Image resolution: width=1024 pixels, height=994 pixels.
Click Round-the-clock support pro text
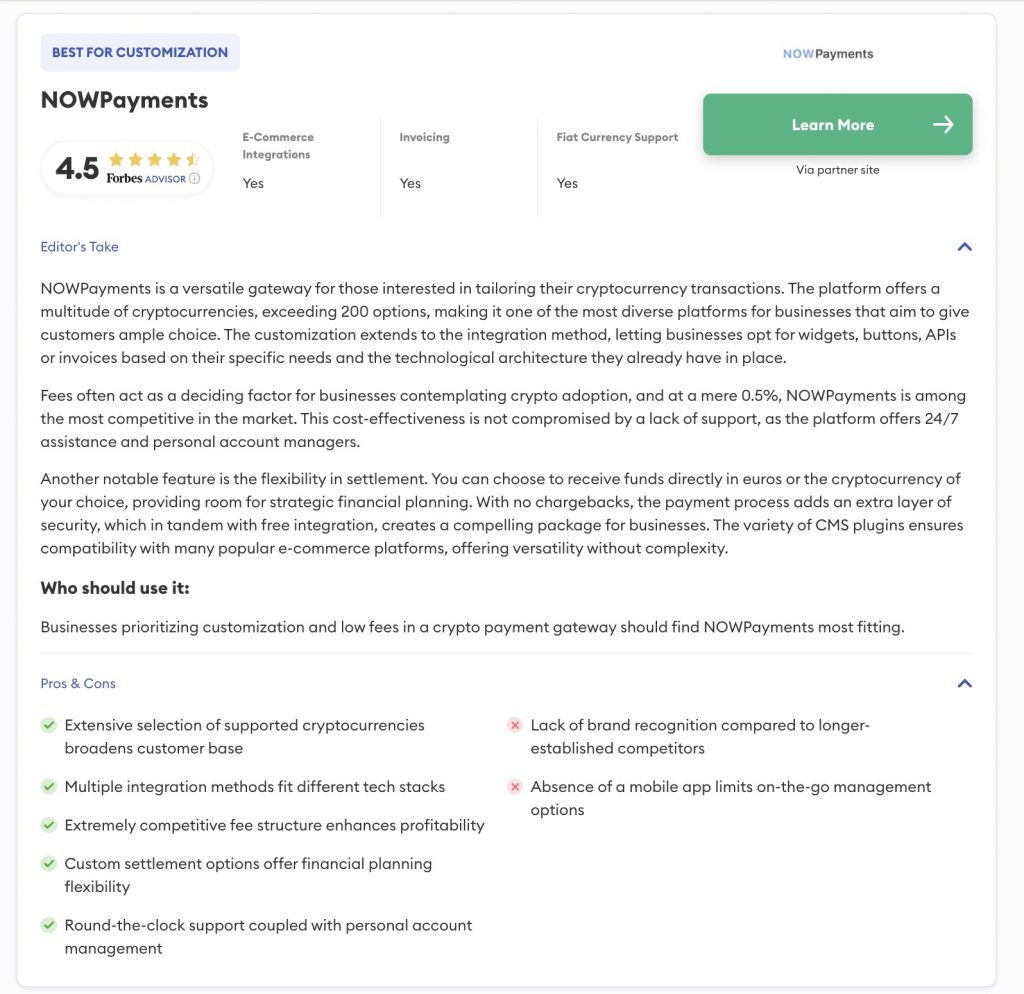tap(268, 937)
